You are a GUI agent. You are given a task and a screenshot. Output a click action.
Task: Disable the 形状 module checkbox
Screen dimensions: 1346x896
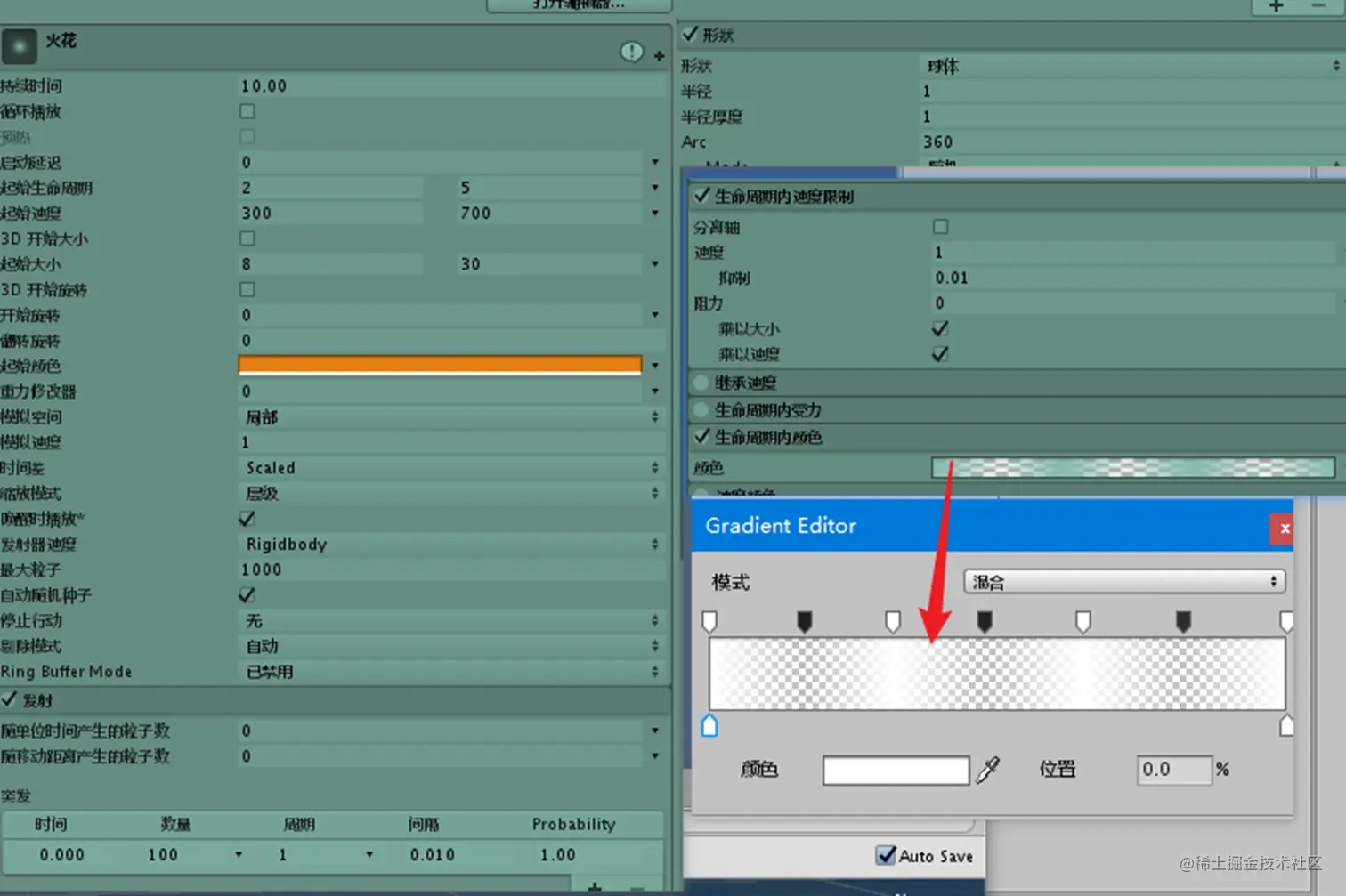click(x=690, y=35)
